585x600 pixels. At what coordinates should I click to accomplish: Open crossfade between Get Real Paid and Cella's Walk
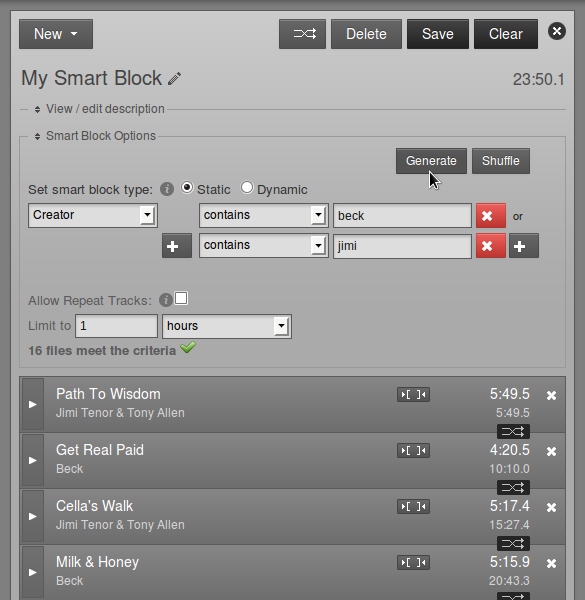(513, 488)
